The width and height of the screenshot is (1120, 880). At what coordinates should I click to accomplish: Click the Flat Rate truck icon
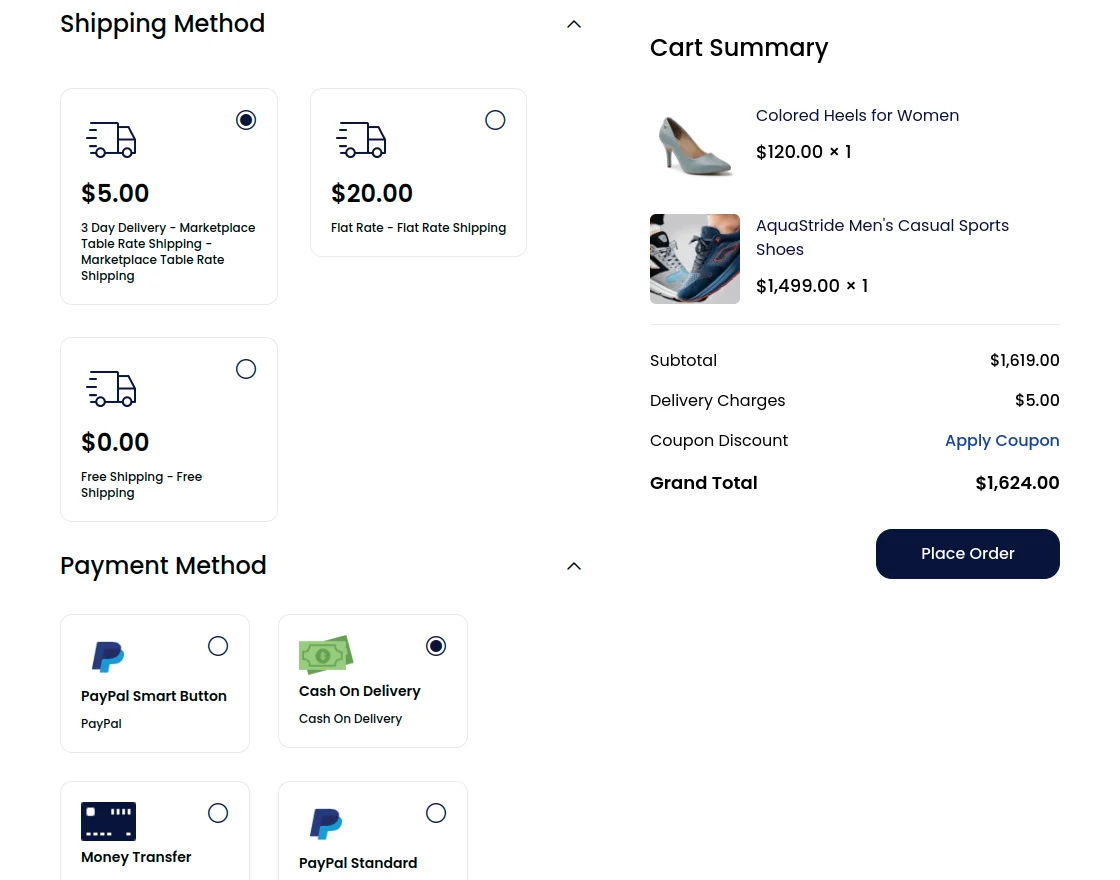click(361, 140)
